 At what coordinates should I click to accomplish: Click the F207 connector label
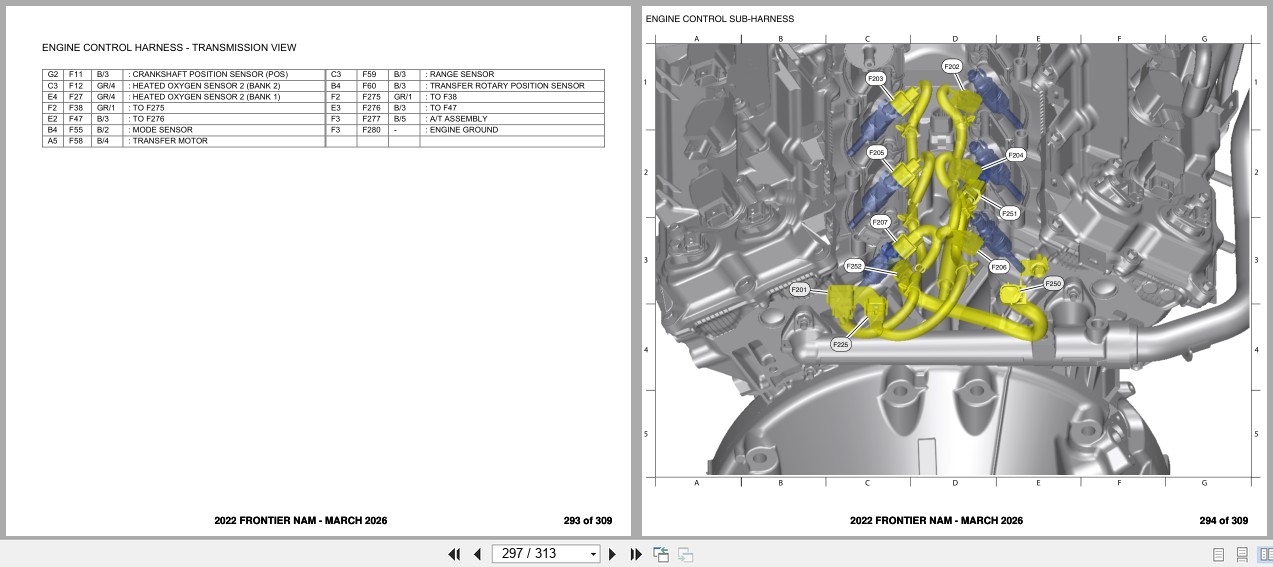(x=880, y=222)
